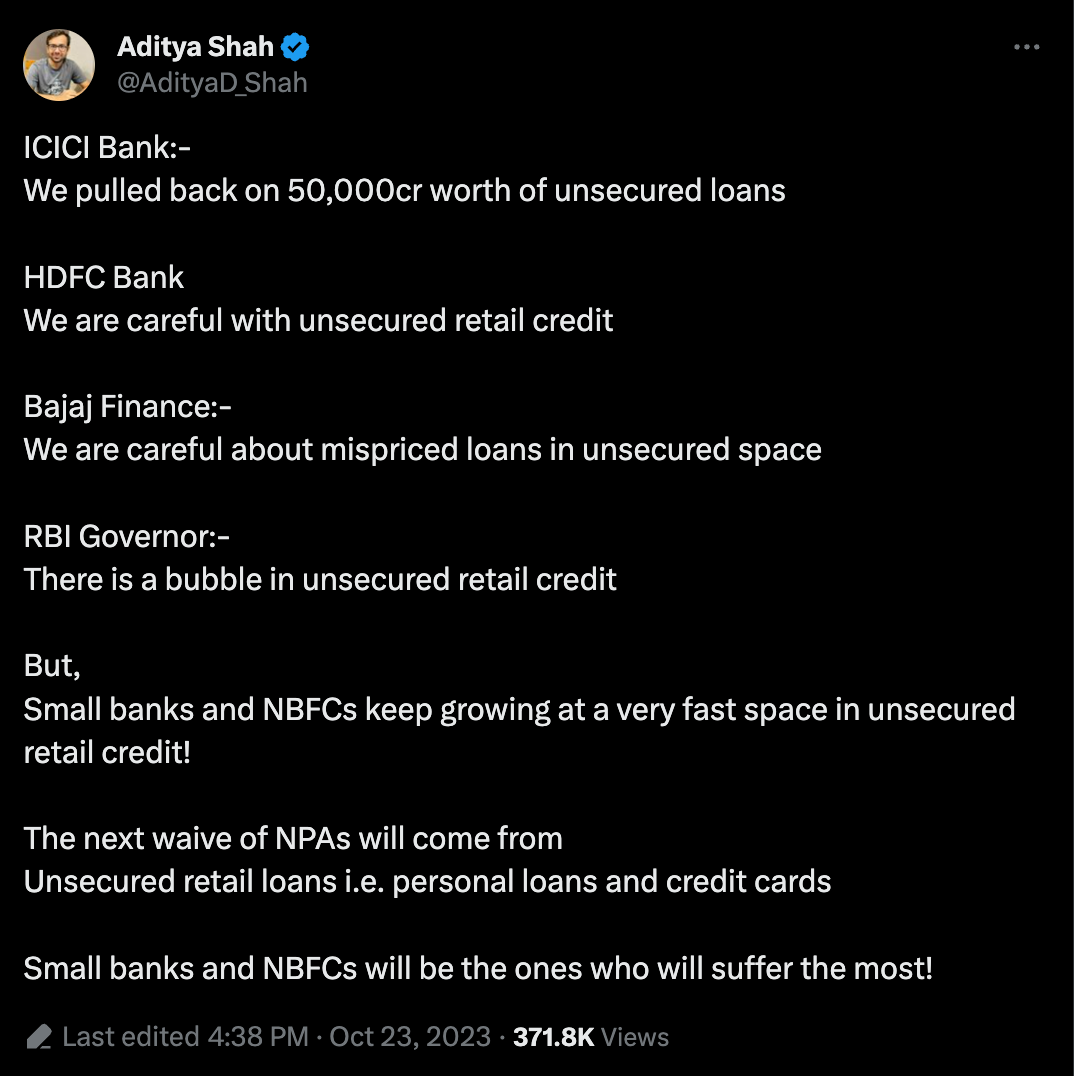Click the Views label
The height and width of the screenshot is (1076, 1074).
tap(635, 1037)
